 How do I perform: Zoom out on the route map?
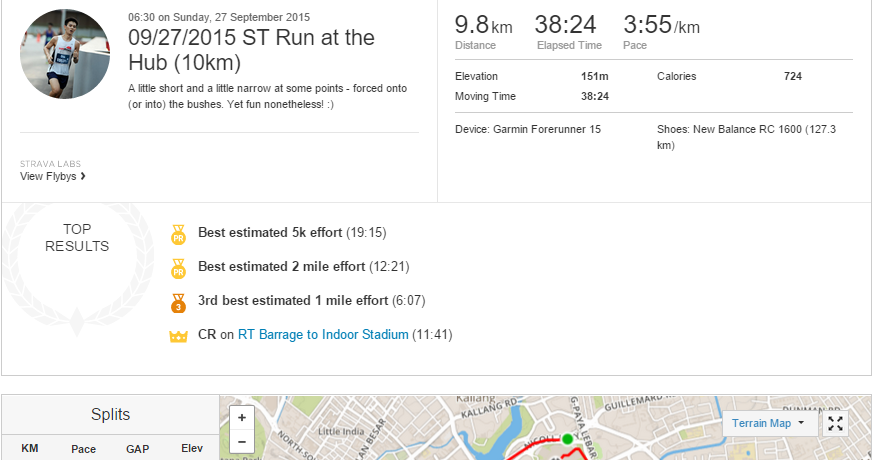point(242,441)
